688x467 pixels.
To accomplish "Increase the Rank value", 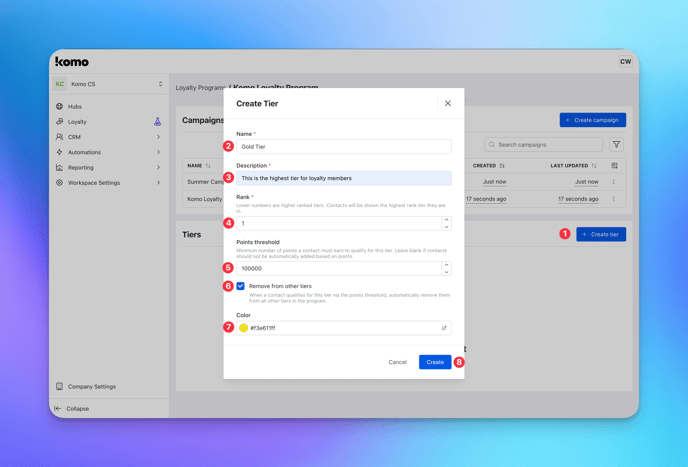I will pyautogui.click(x=446, y=220).
